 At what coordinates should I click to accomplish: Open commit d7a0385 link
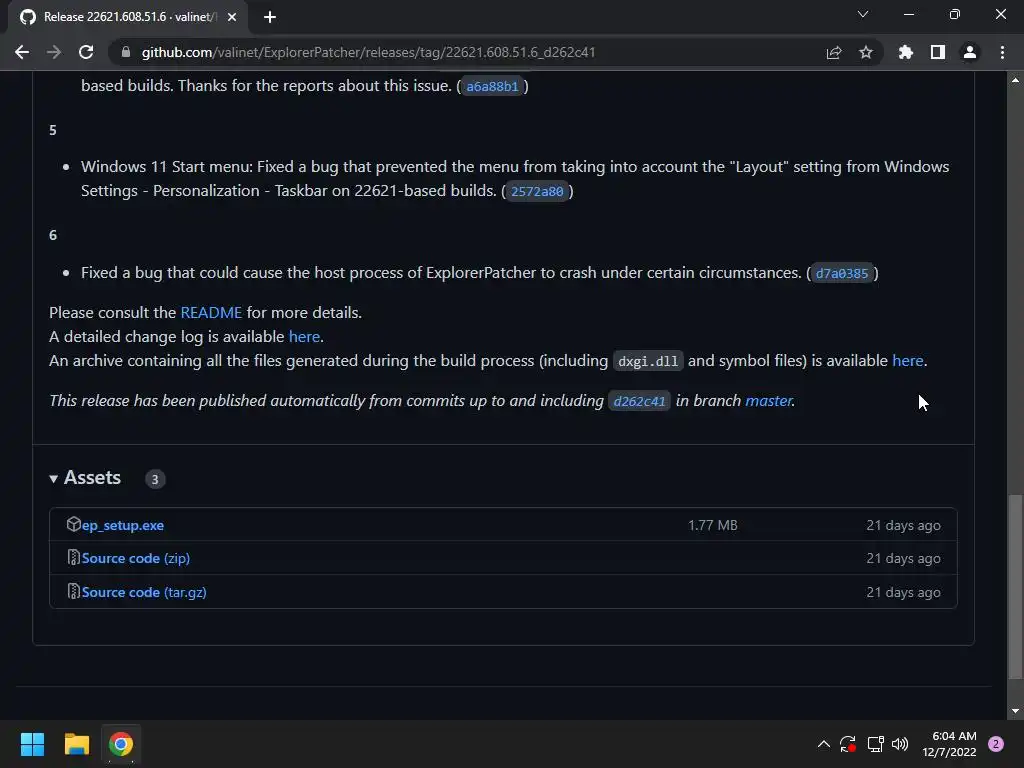click(x=842, y=273)
